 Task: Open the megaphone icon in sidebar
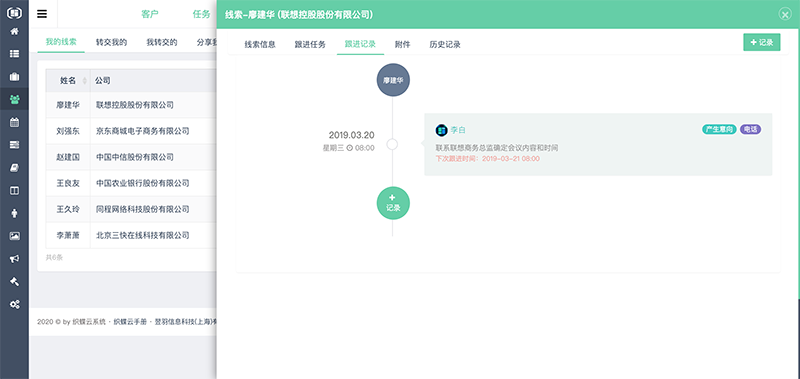click(x=14, y=259)
